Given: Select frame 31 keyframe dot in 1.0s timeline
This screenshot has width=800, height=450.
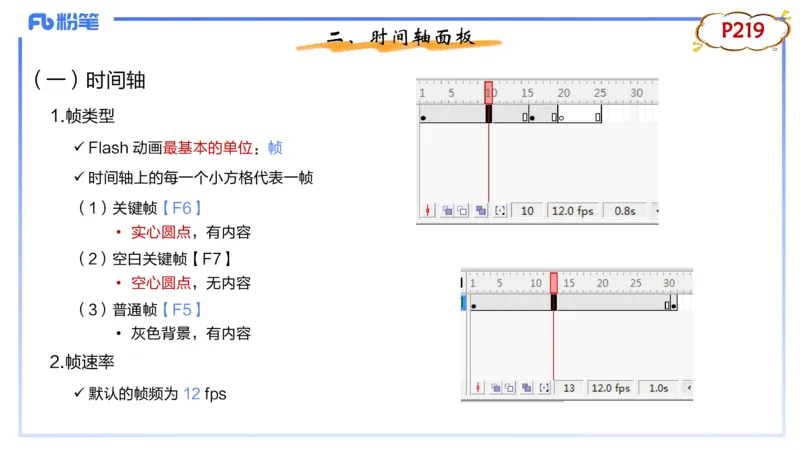Looking at the screenshot, I should click(674, 306).
